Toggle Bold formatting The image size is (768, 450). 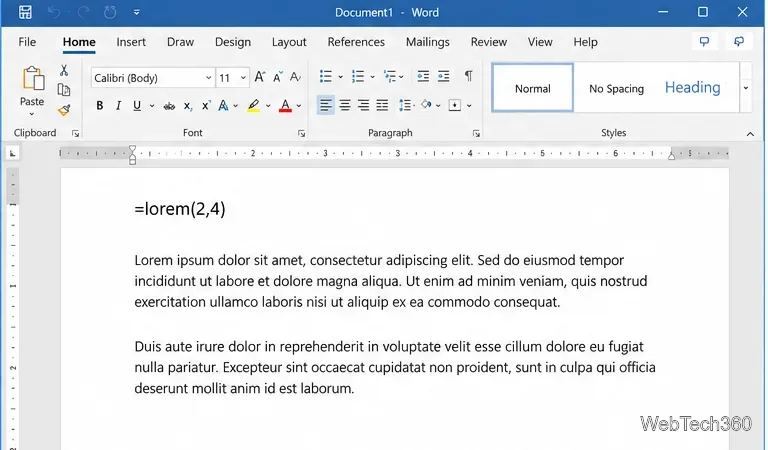click(x=99, y=105)
